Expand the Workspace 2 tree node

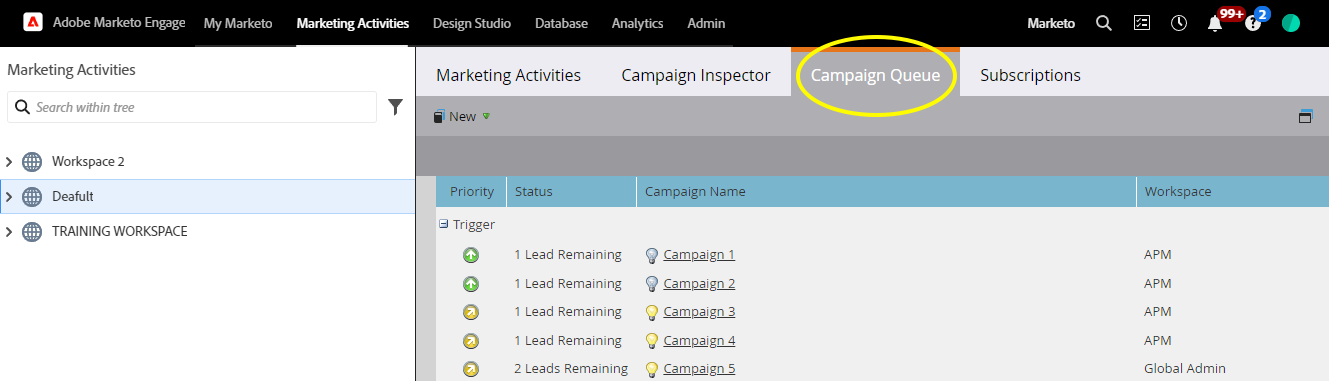pyautogui.click(x=10, y=162)
